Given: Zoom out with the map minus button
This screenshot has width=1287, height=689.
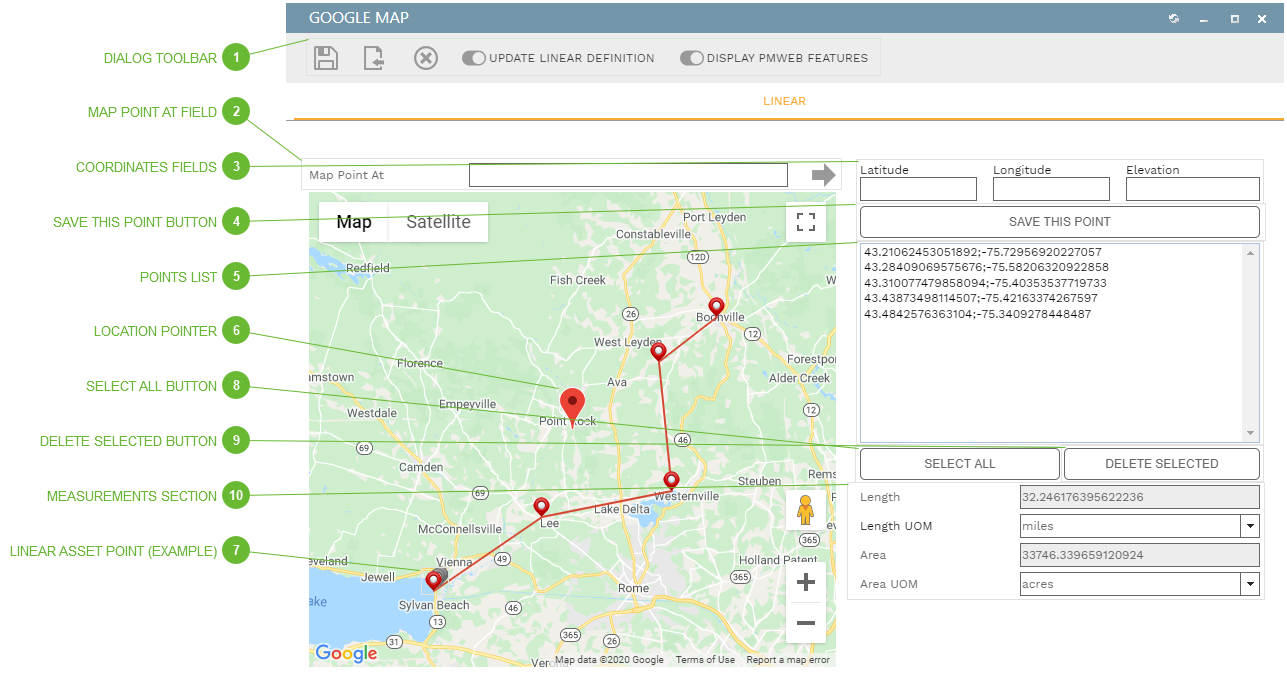Looking at the screenshot, I should (805, 624).
